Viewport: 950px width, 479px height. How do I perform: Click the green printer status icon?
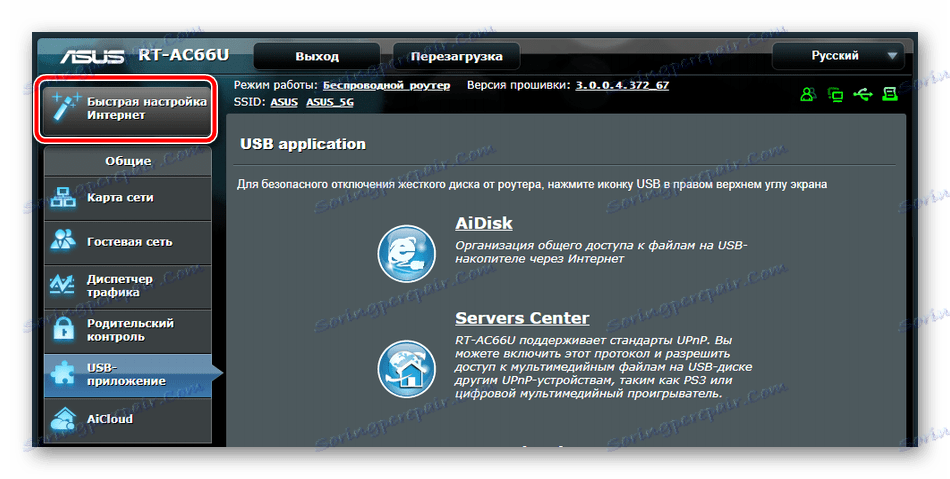click(889, 94)
